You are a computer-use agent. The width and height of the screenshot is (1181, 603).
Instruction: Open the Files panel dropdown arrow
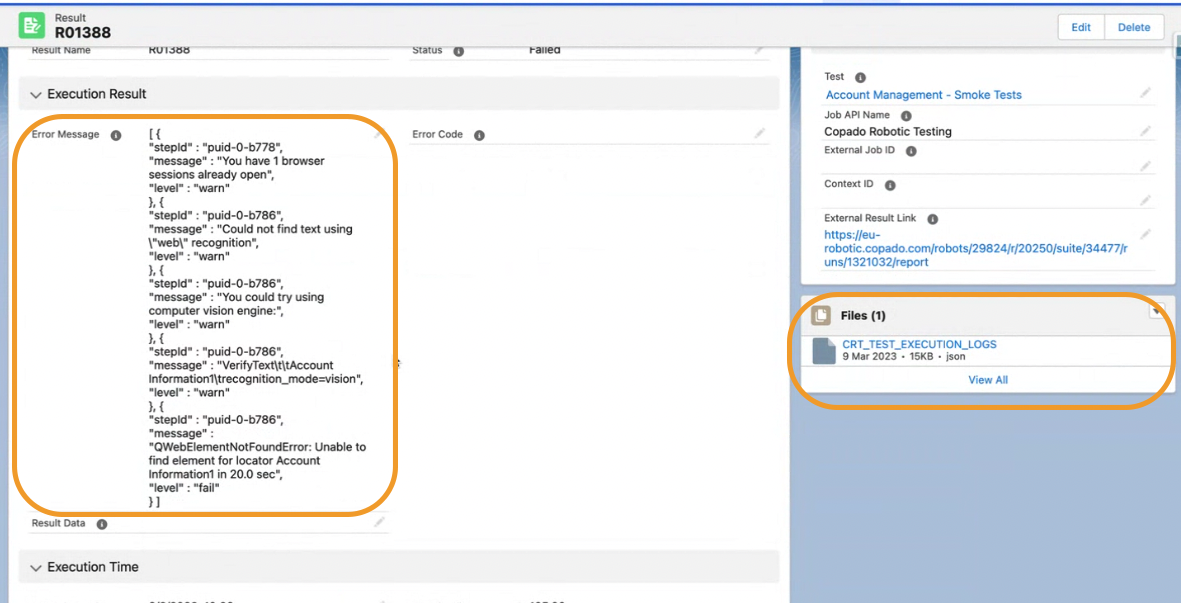[x=1156, y=312]
